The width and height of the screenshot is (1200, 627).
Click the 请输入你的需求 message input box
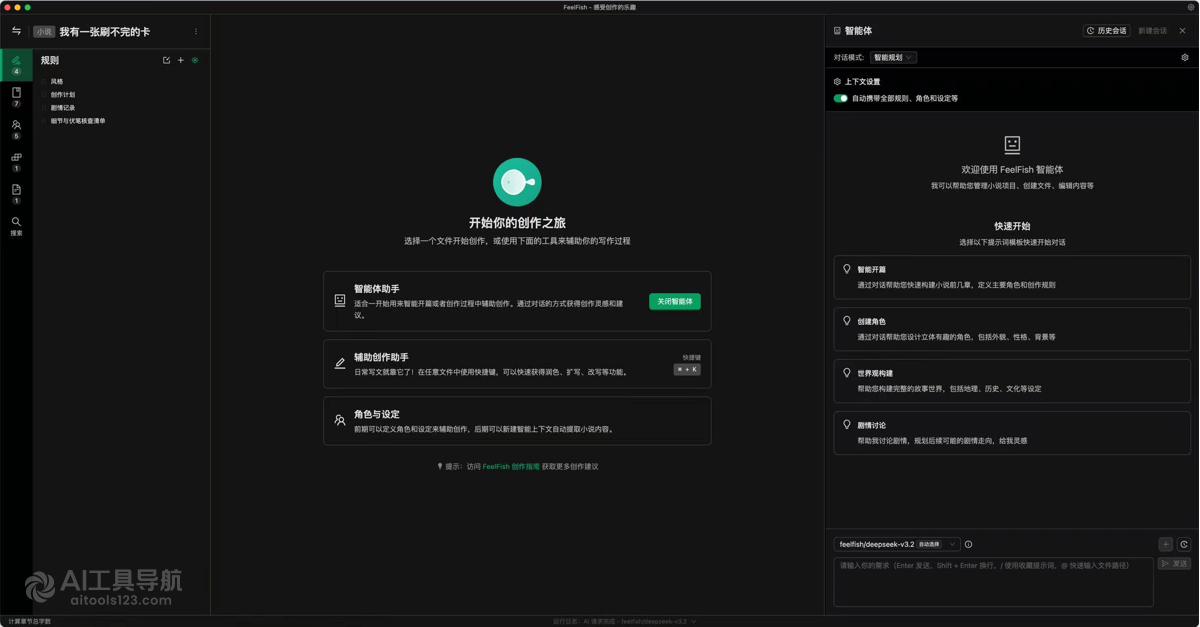click(x=993, y=582)
